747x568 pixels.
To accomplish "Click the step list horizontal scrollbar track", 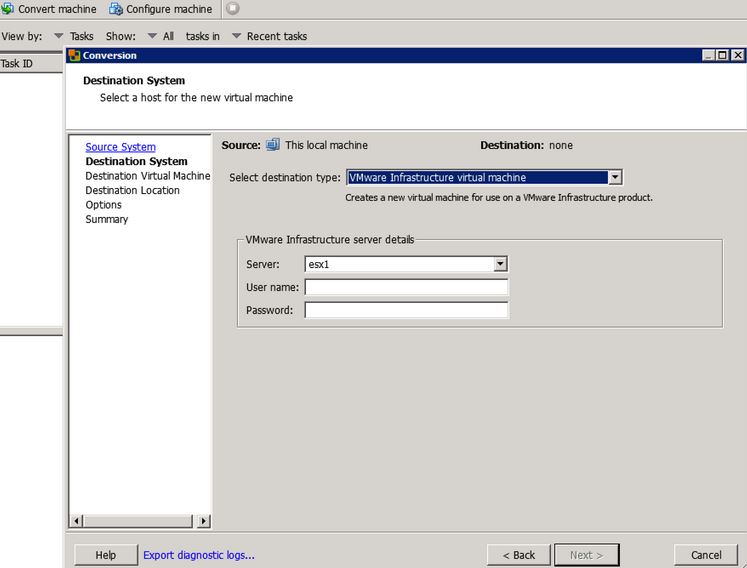I will (140, 521).
